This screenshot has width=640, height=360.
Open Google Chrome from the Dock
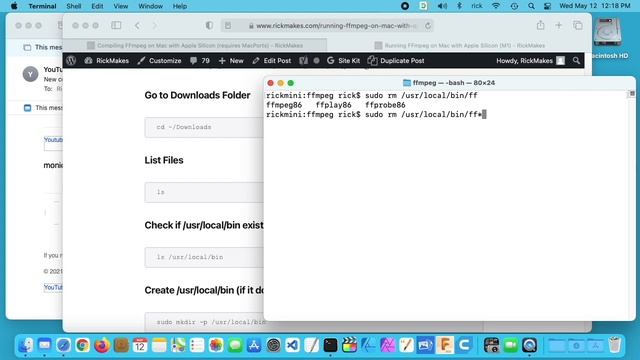82,345
